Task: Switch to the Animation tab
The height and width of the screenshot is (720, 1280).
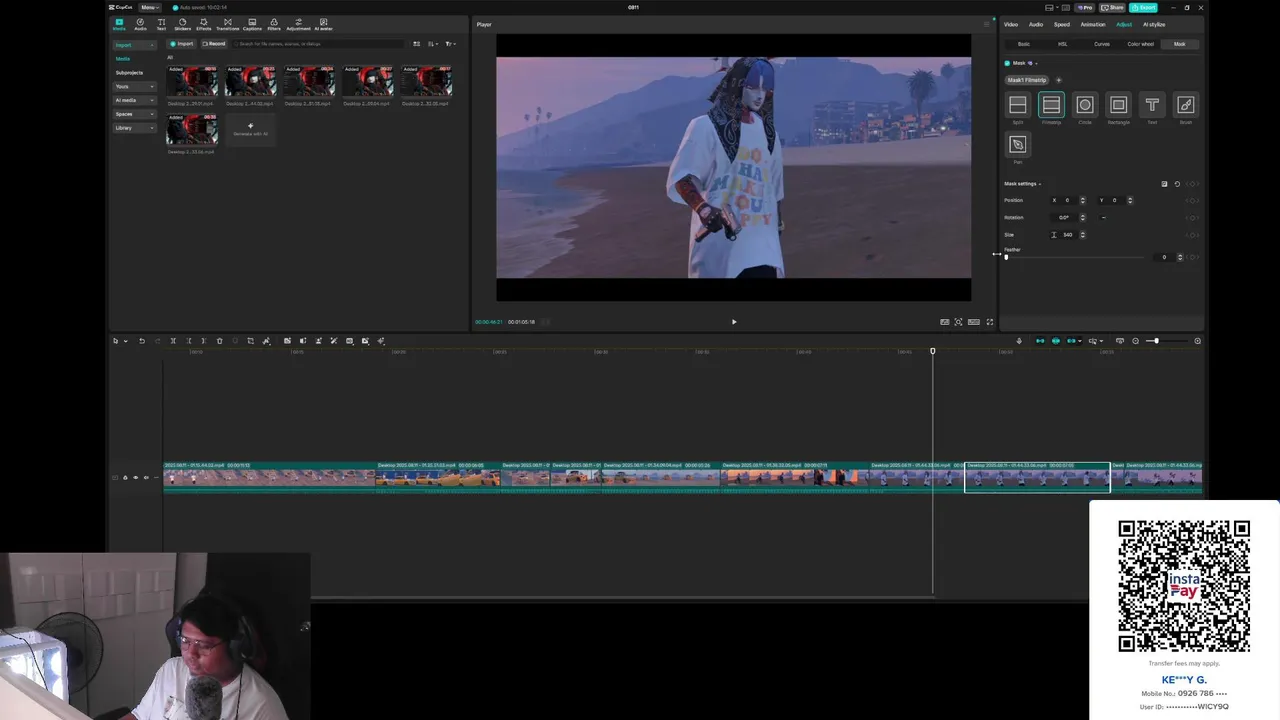Action: [x=1093, y=24]
